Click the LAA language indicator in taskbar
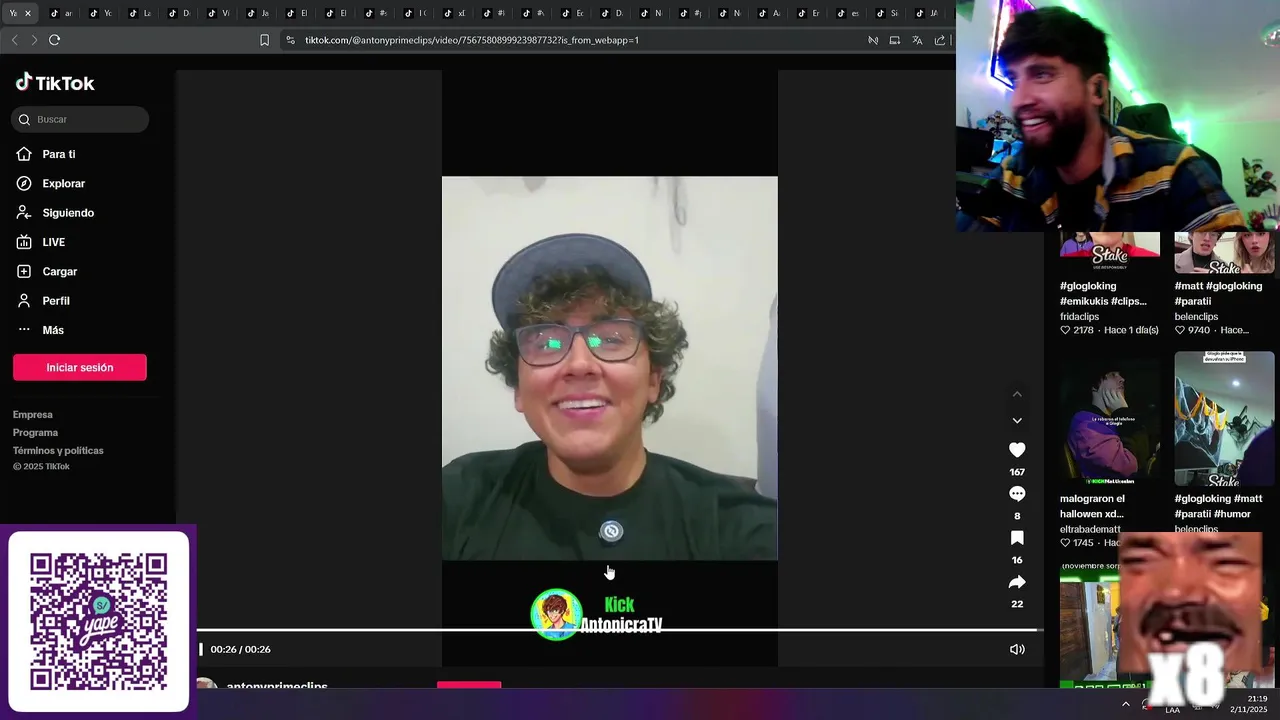Image resolution: width=1280 pixels, height=720 pixels. click(x=1173, y=710)
